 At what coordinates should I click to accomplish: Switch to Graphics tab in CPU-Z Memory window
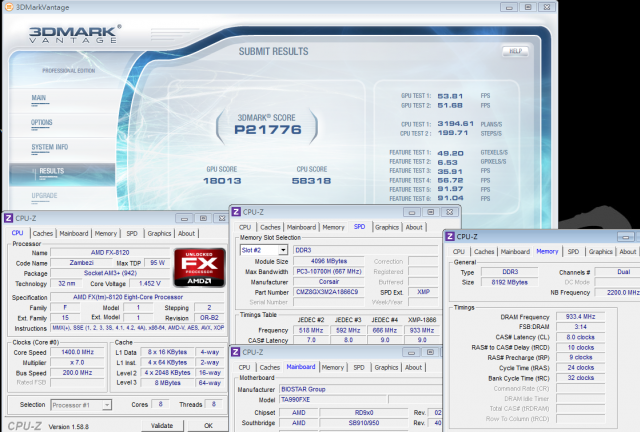(600, 252)
